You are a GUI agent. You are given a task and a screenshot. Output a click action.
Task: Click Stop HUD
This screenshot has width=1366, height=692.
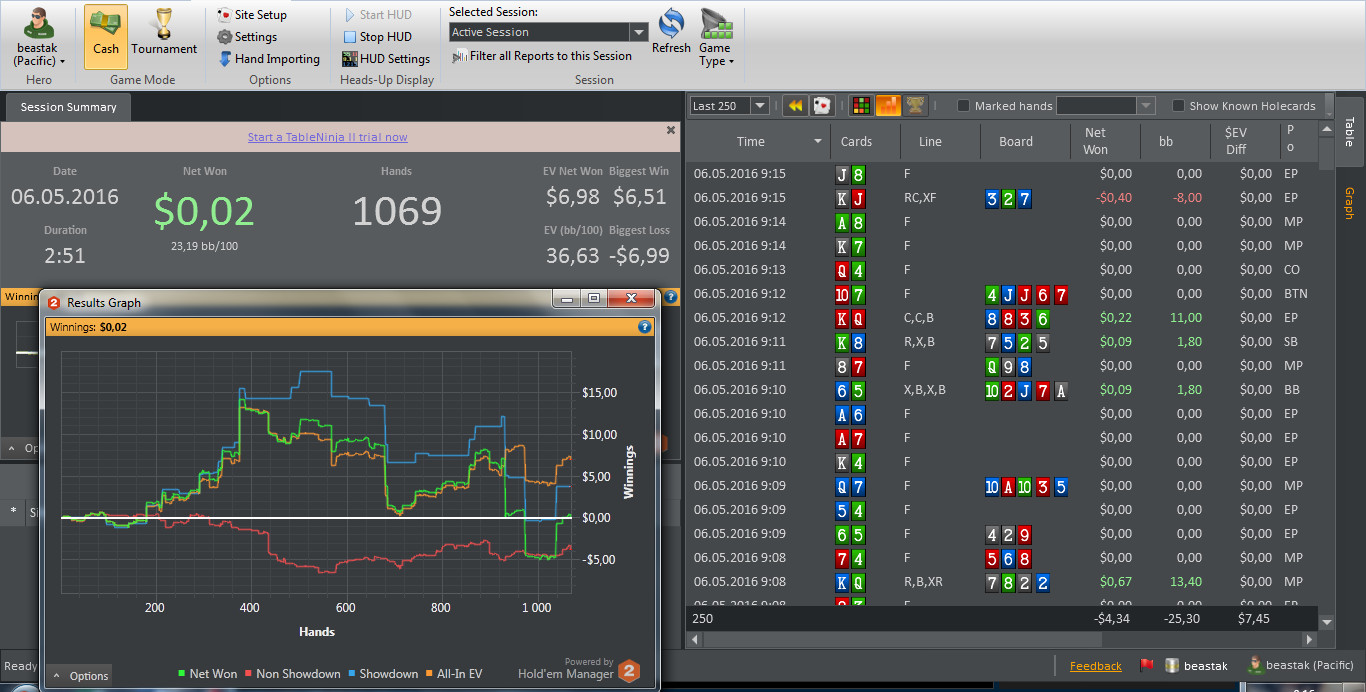pos(377,37)
